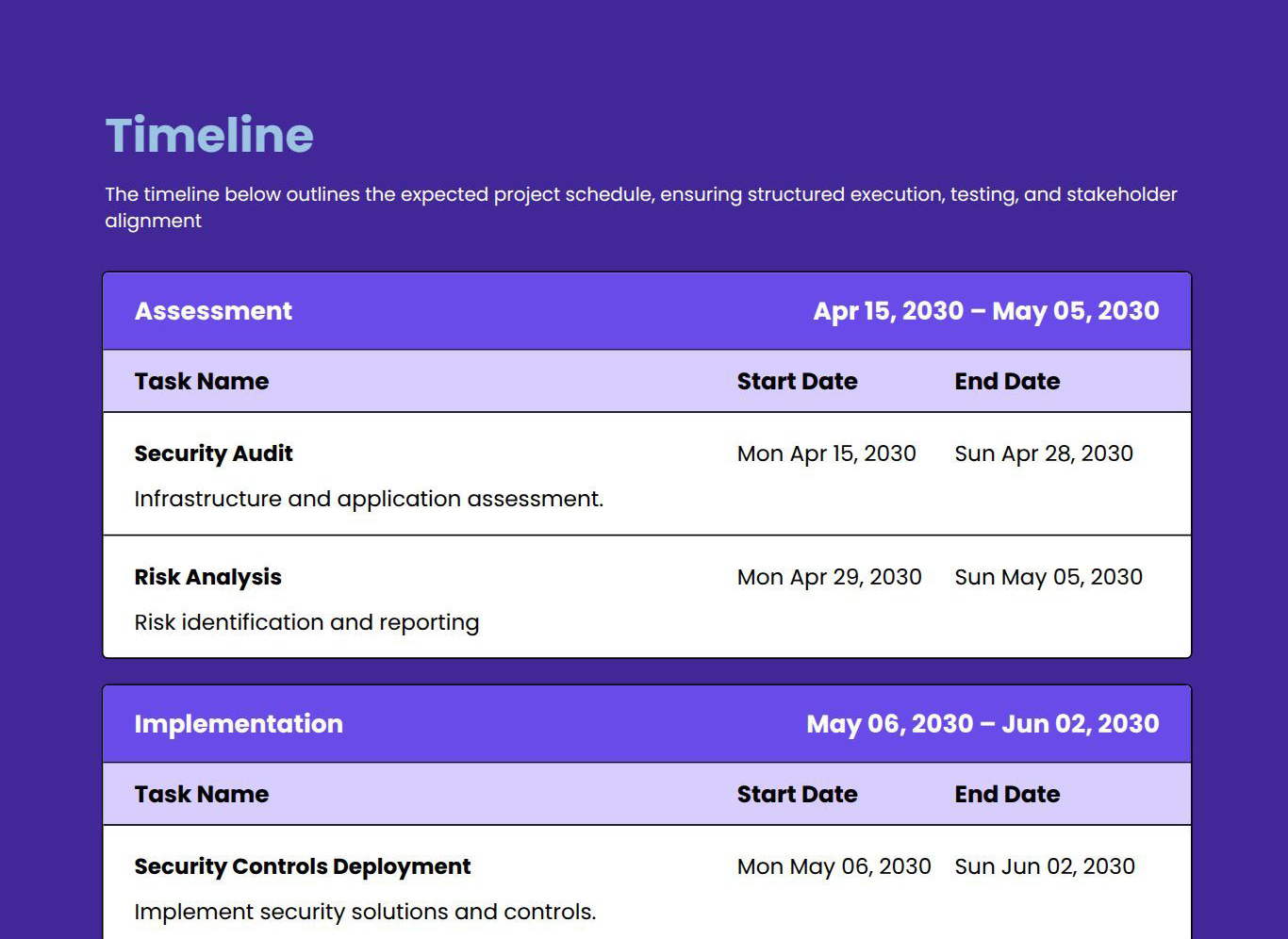The image size is (1288, 939).
Task: Click the Assessment phase header title
Action: 213,311
